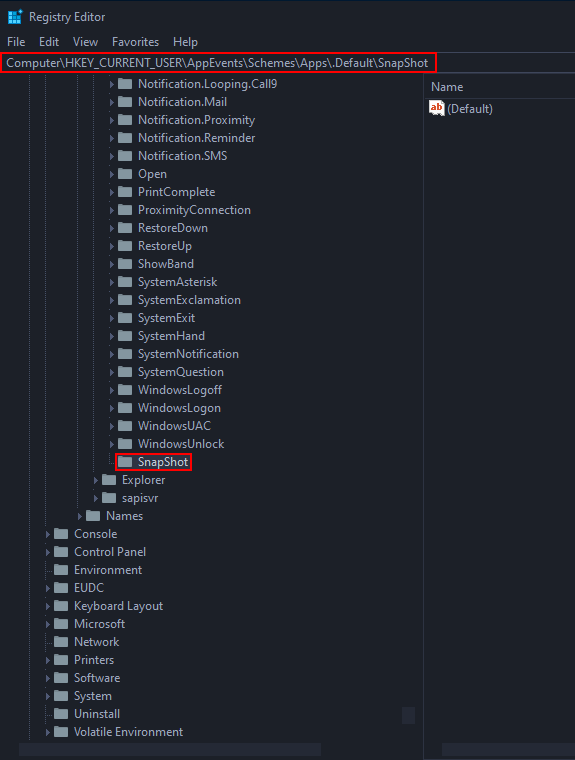Expand the WindowsLogoff key
575x760 pixels.
[x=112, y=390]
